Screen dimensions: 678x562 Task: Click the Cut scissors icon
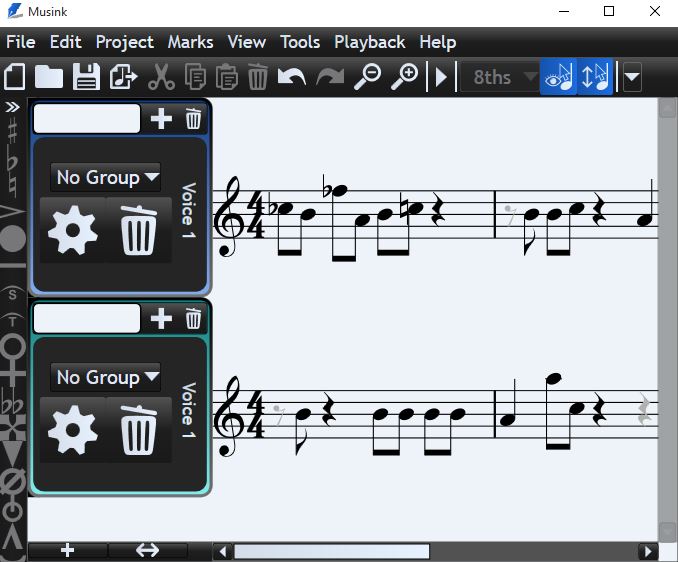tap(161, 77)
